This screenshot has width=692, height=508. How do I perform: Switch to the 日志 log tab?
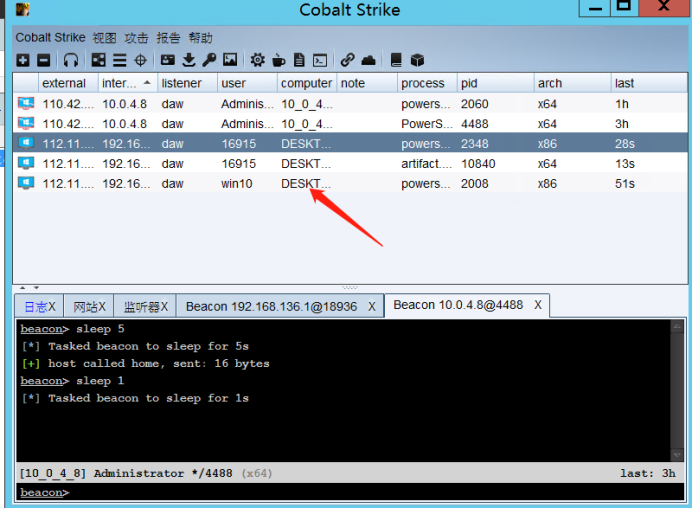(x=39, y=306)
